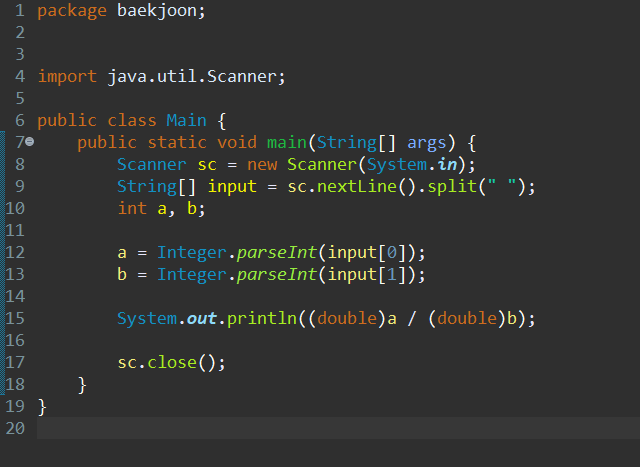Click the closing brace on line 18
Screen dimensions: 640x467
coord(82,385)
